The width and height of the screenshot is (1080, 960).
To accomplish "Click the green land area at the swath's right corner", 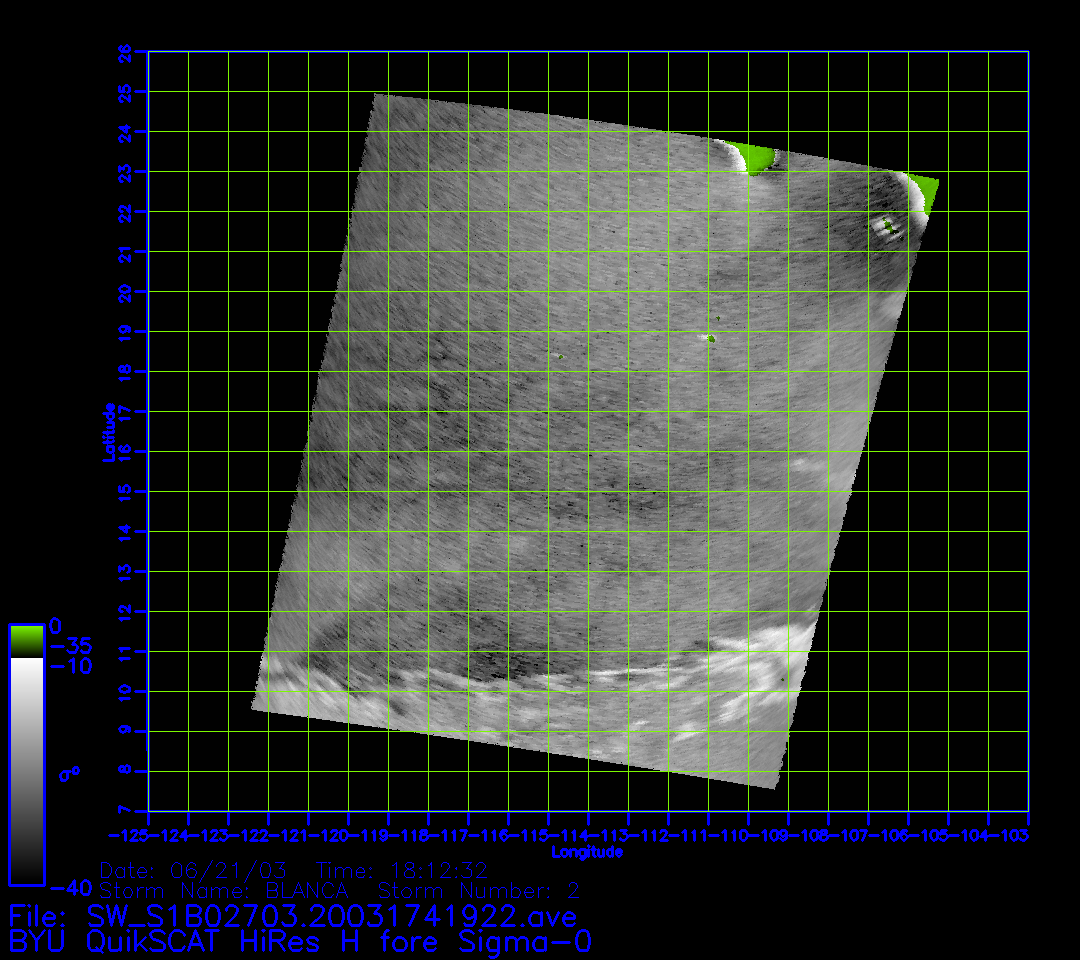I will pos(924,192).
